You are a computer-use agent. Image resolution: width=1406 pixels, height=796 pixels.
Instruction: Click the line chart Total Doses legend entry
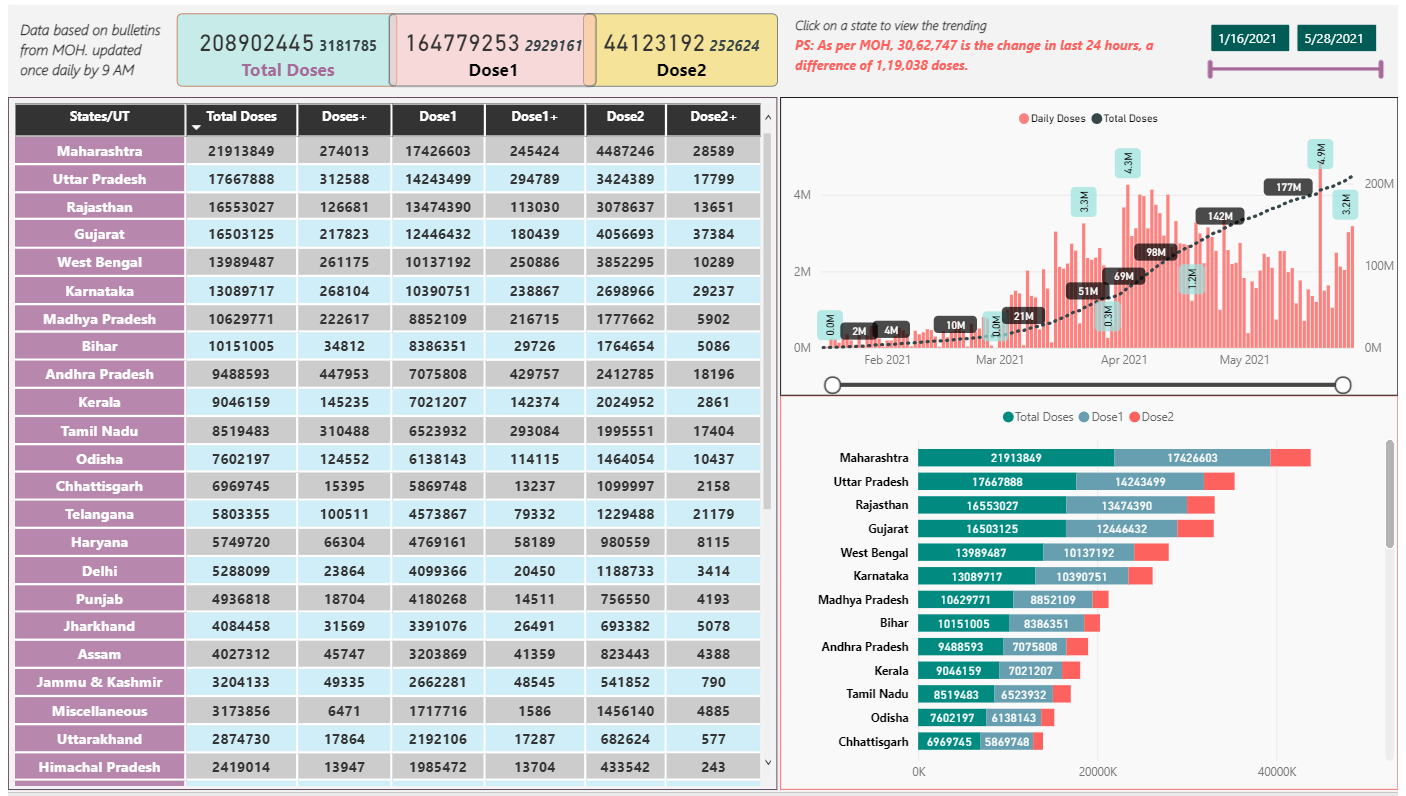pos(1125,119)
